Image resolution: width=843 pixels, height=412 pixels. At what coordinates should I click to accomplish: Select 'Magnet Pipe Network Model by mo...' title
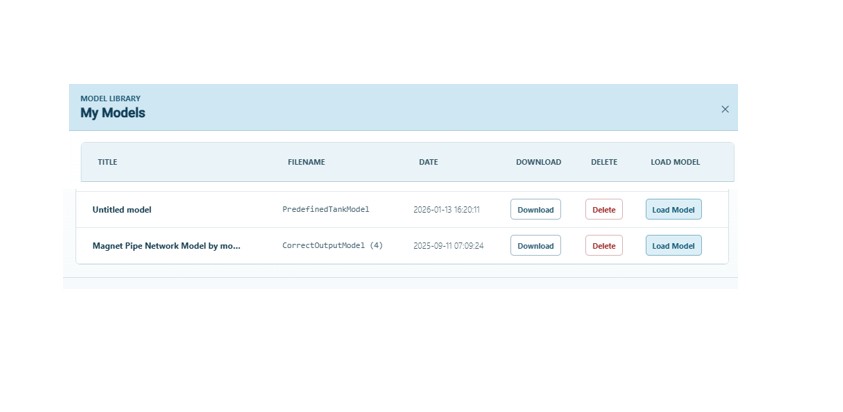[x=167, y=246]
